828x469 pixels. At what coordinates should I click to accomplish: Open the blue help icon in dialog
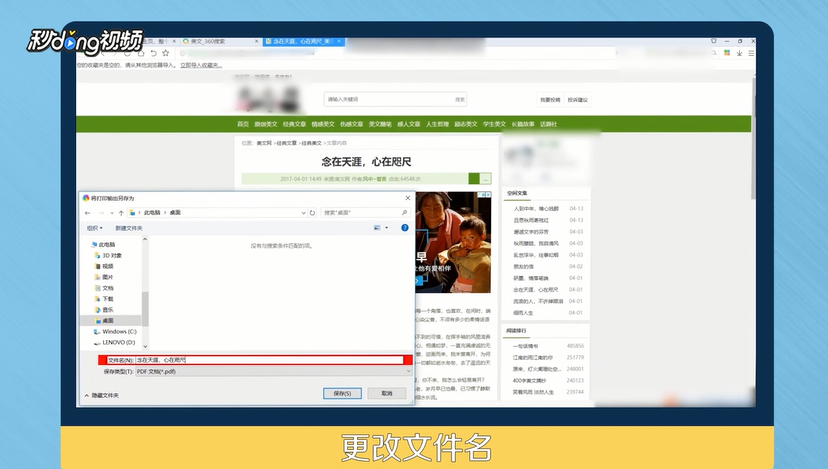click(x=404, y=228)
